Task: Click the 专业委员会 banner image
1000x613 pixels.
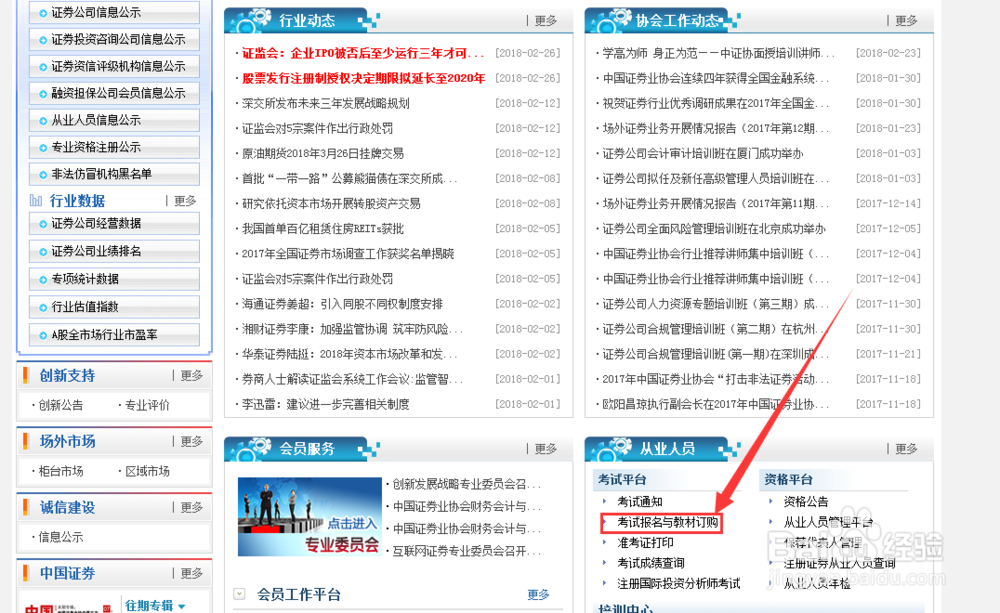Action: 309,516
